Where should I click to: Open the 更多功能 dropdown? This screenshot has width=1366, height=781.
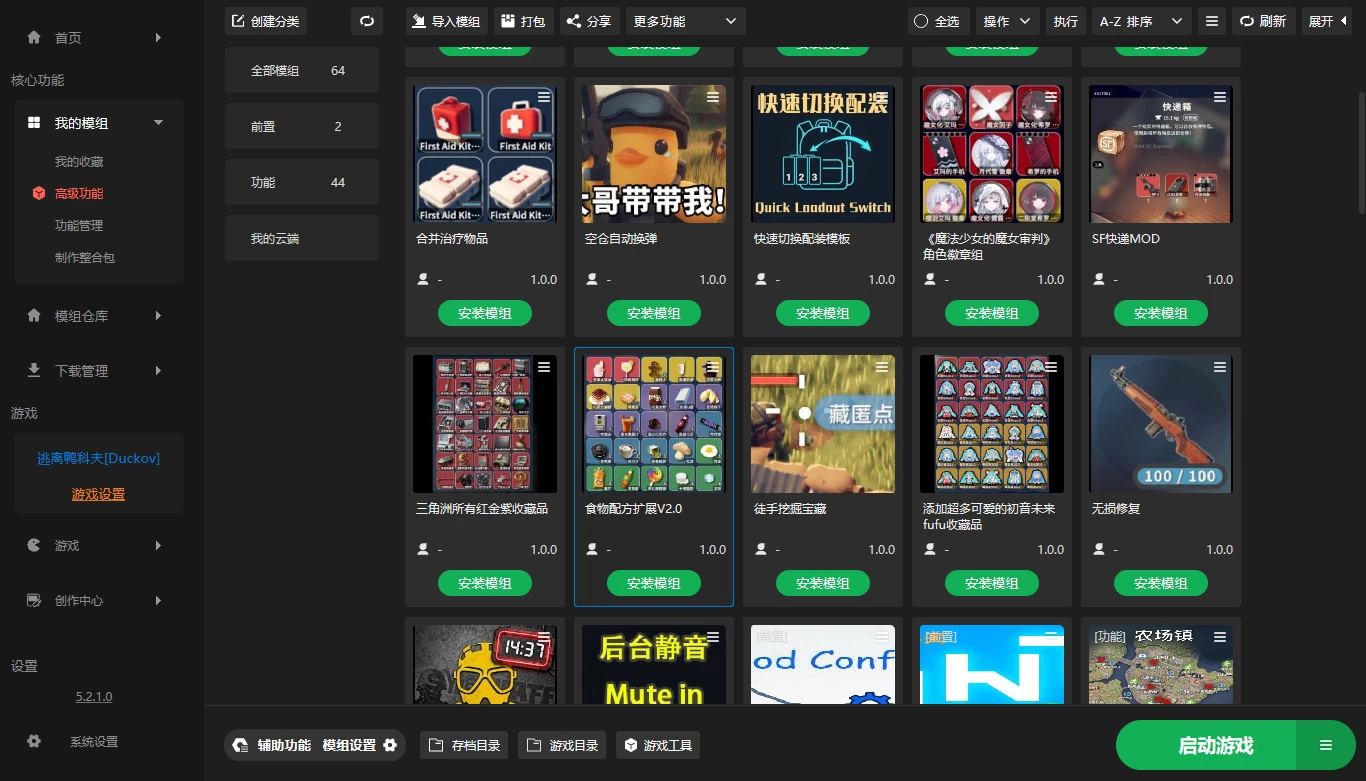click(x=685, y=21)
